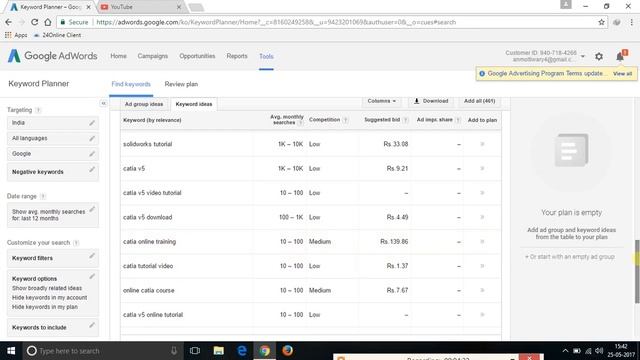The width and height of the screenshot is (640, 360).
Task: Click the Google AdWords logo
Action: (52, 56)
